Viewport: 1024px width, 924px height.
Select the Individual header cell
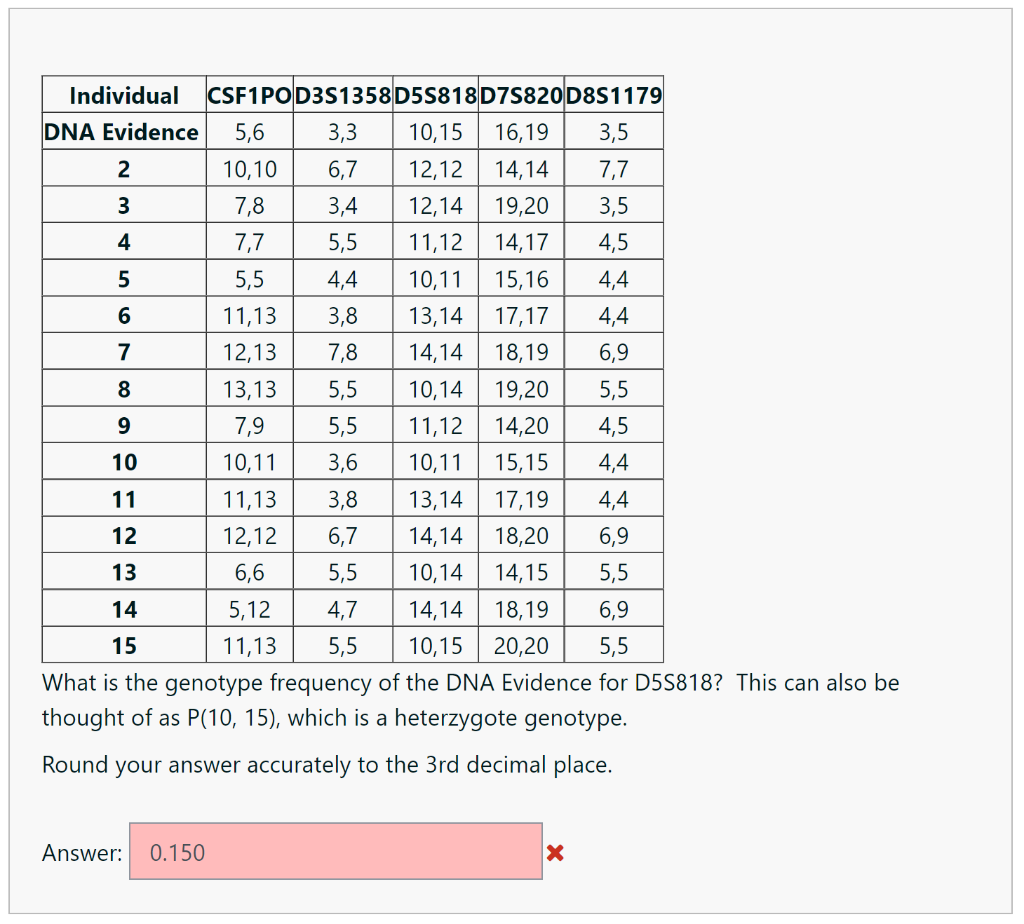click(x=123, y=95)
